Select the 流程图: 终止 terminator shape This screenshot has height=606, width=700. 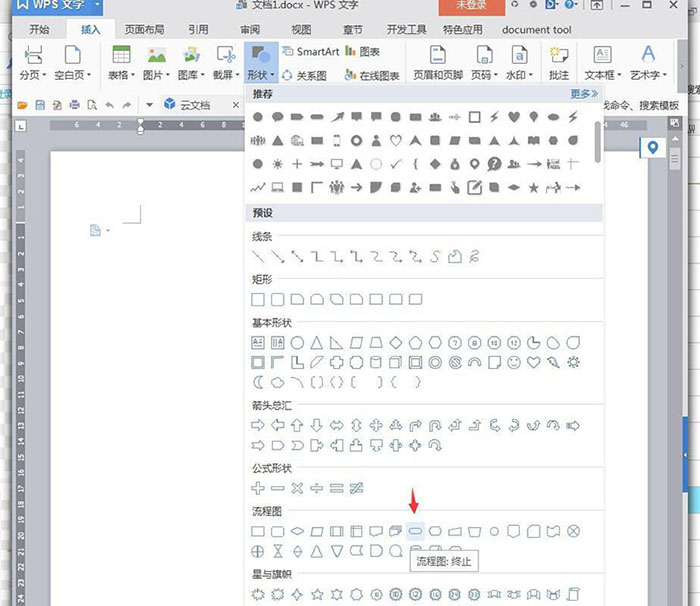[x=415, y=531]
